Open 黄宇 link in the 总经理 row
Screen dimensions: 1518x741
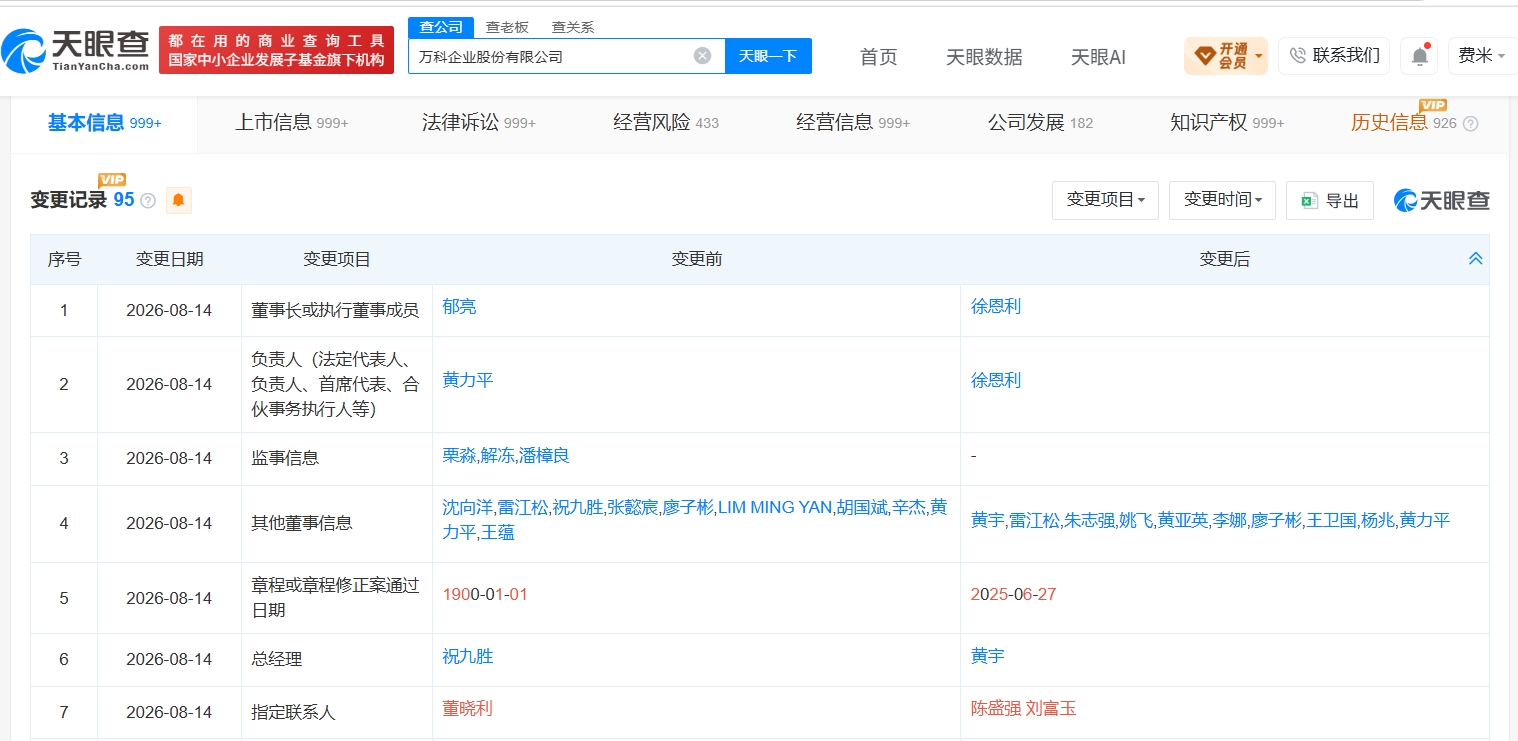click(988, 657)
